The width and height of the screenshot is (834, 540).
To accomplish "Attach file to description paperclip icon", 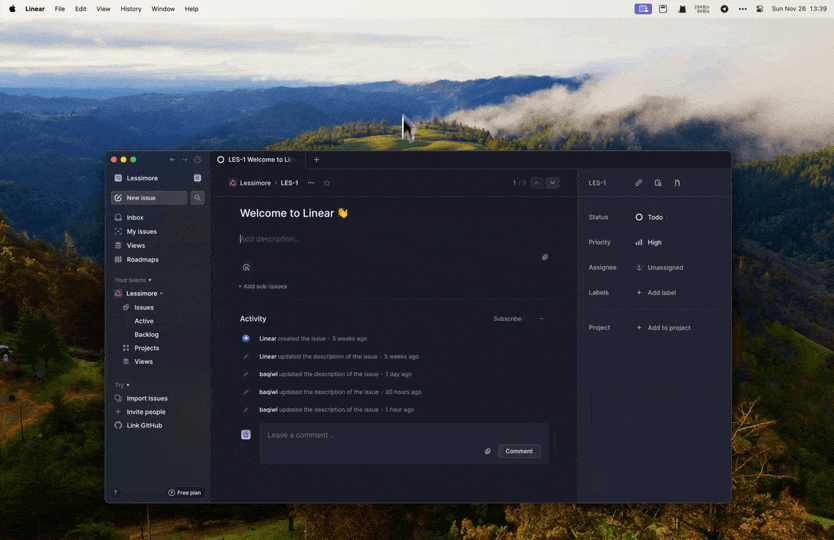I will tap(545, 257).
